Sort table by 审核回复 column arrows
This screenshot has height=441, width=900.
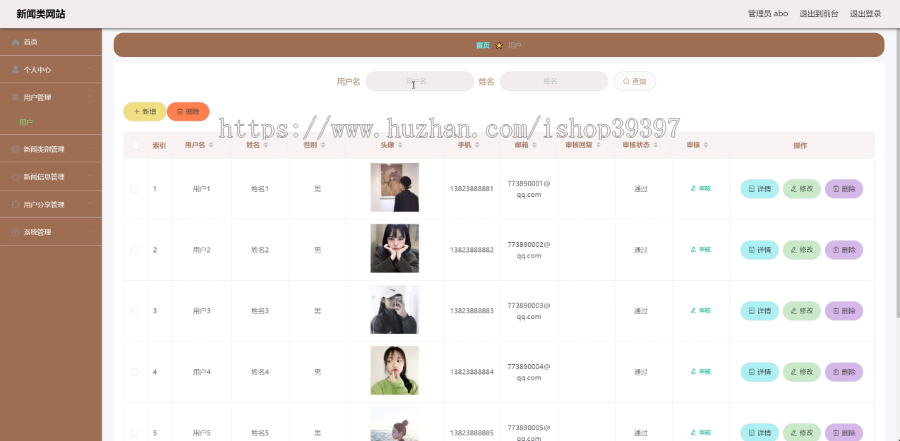(x=598, y=146)
